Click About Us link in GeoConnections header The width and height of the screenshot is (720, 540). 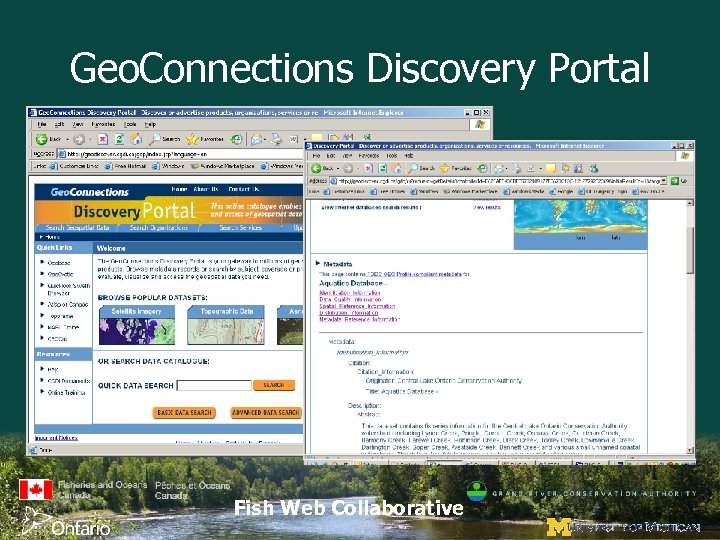tap(206, 189)
